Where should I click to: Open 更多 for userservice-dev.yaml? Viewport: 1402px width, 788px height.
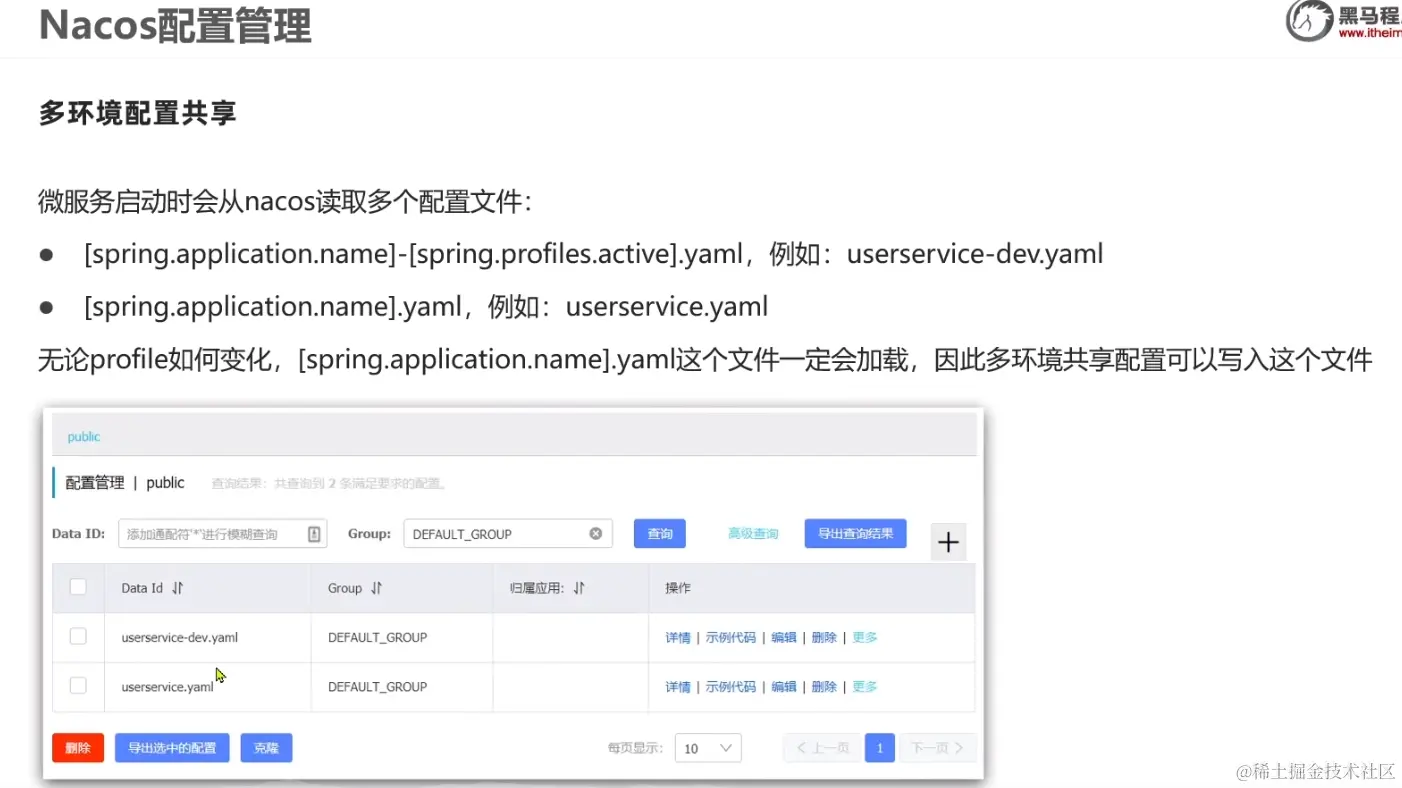coord(865,637)
